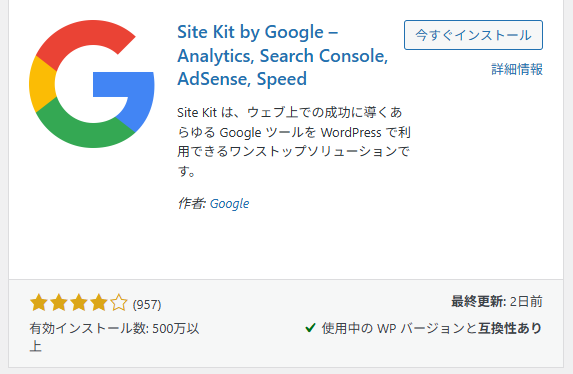The height and width of the screenshot is (374, 573).
Task: Click the 作者: label
Action: (x=192, y=203)
